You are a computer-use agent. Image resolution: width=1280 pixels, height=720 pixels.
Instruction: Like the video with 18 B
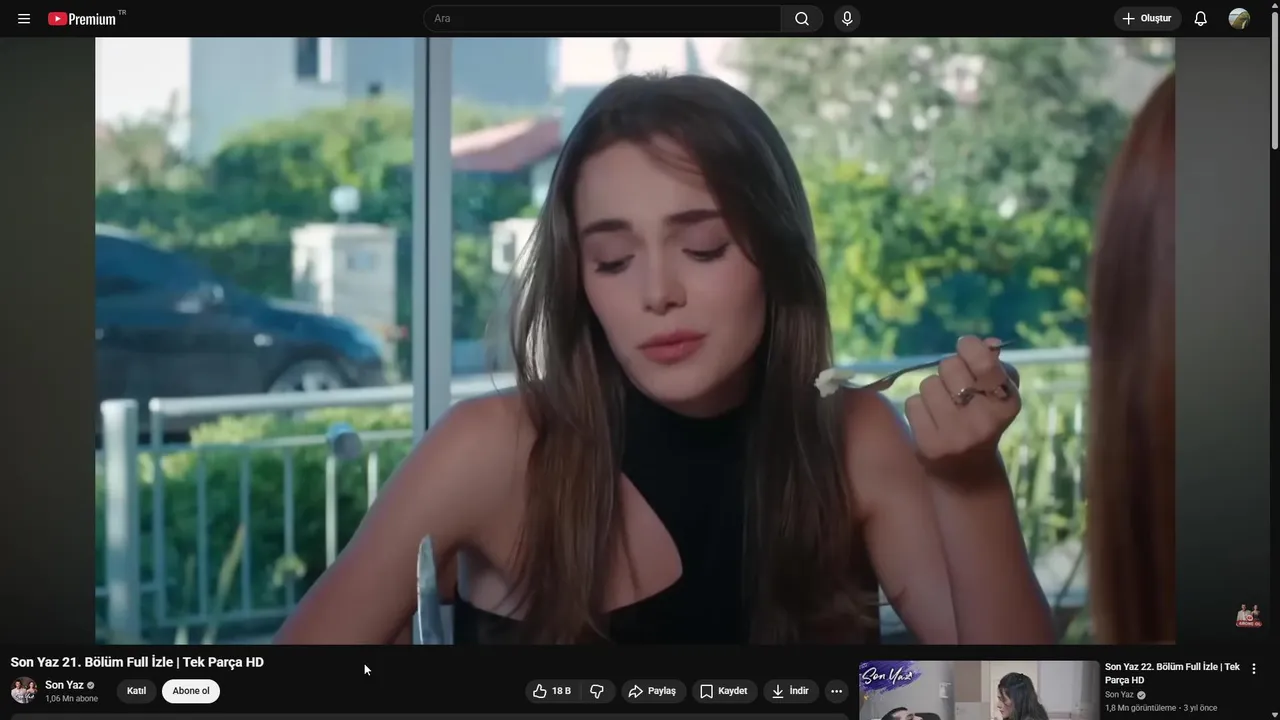552,691
